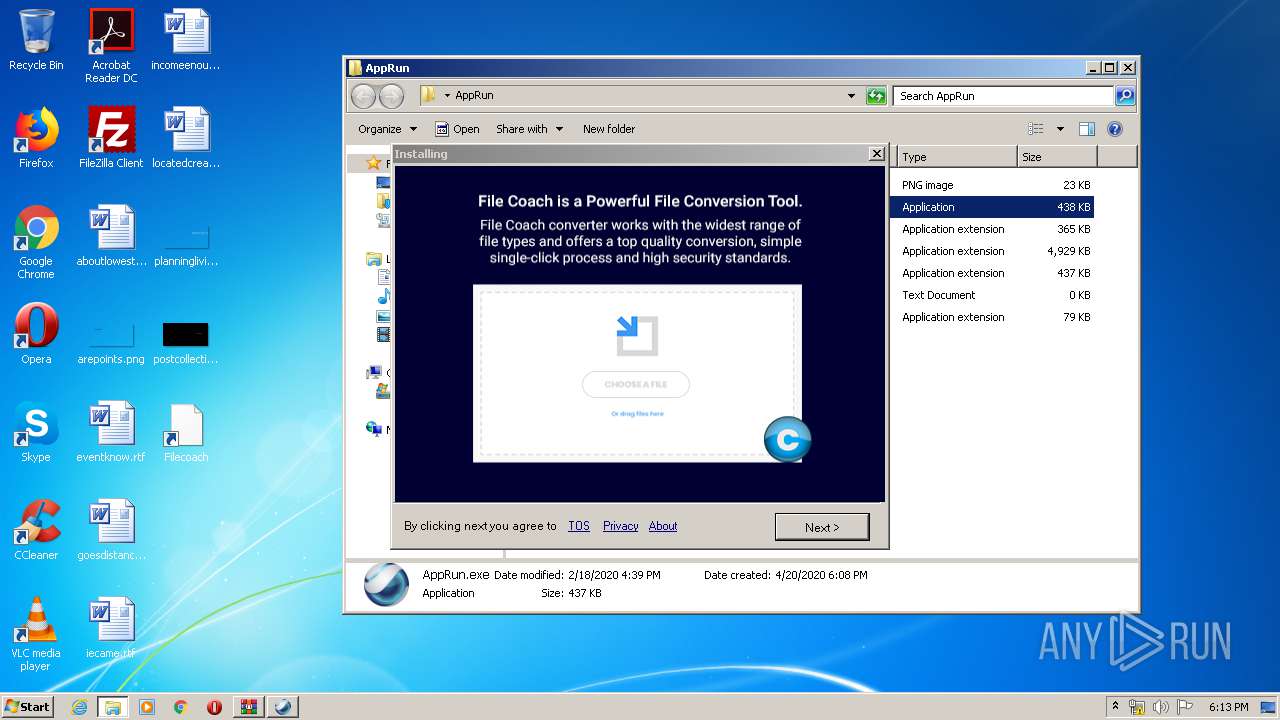This screenshot has height=720, width=1280.
Task: Click the eventknow.rtf desktop file
Action: pos(111,432)
